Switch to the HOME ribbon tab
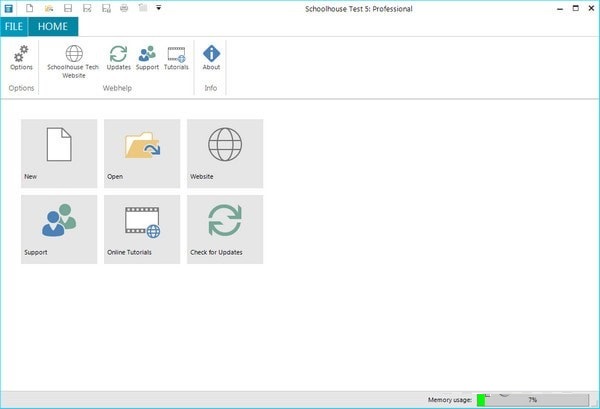 (x=53, y=26)
